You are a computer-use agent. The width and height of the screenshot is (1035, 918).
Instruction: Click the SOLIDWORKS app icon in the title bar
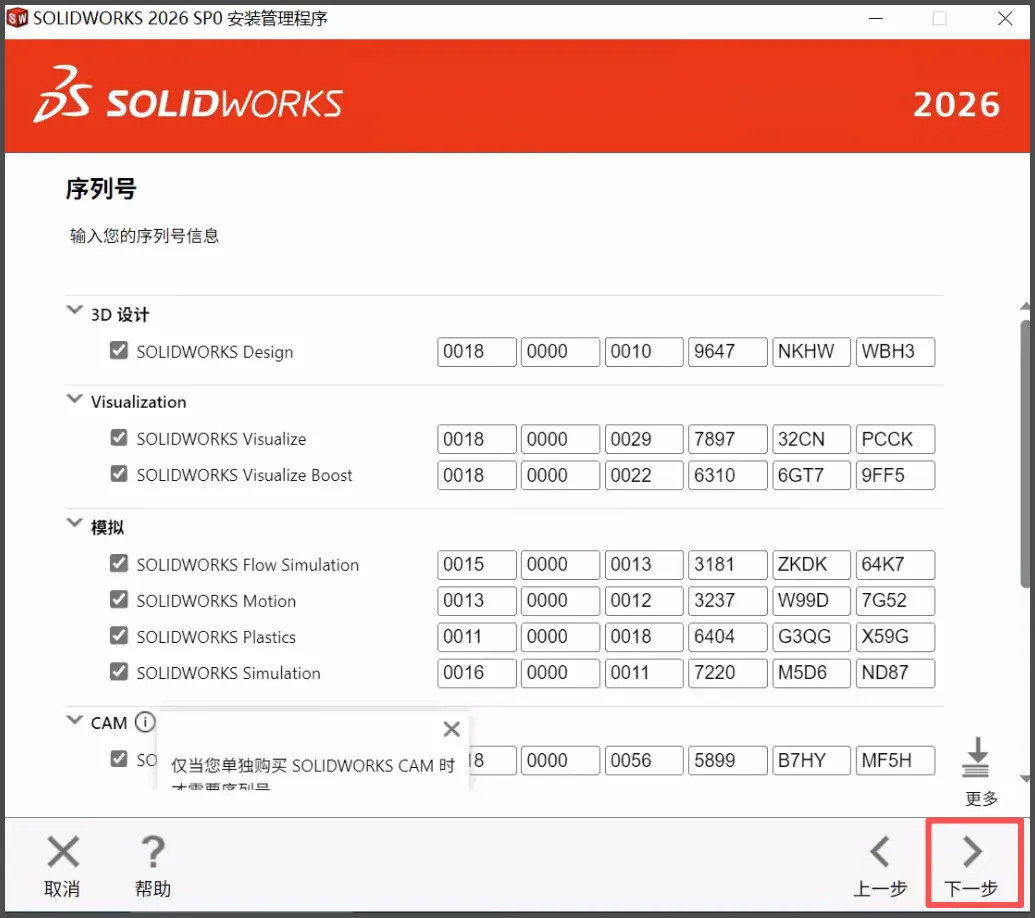17,18
